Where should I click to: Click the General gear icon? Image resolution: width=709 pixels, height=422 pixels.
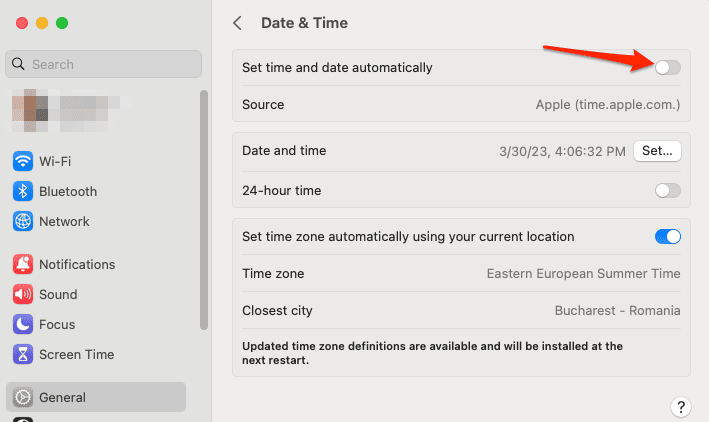click(x=23, y=397)
